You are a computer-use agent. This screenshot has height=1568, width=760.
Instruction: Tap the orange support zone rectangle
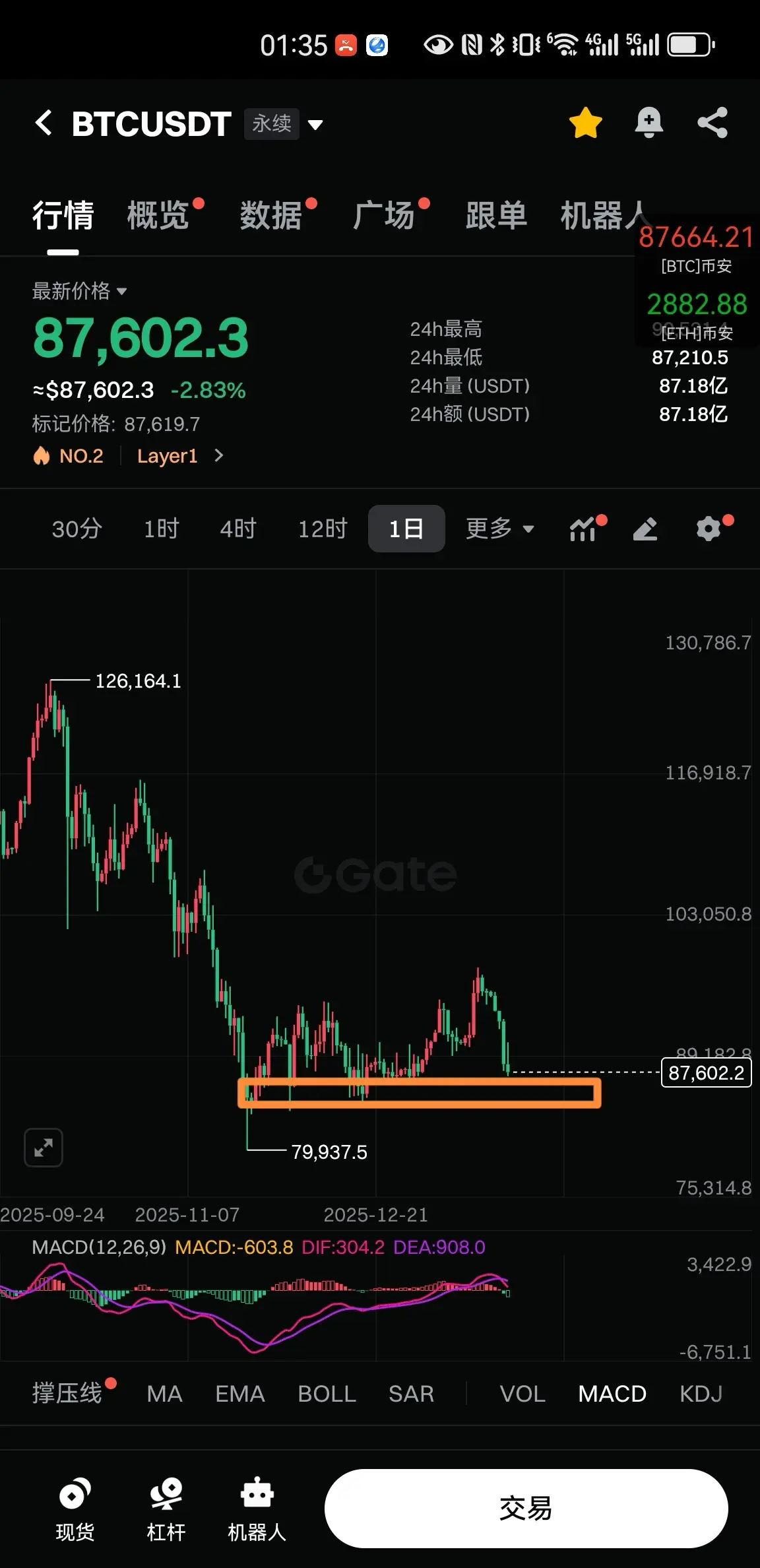[420, 1093]
